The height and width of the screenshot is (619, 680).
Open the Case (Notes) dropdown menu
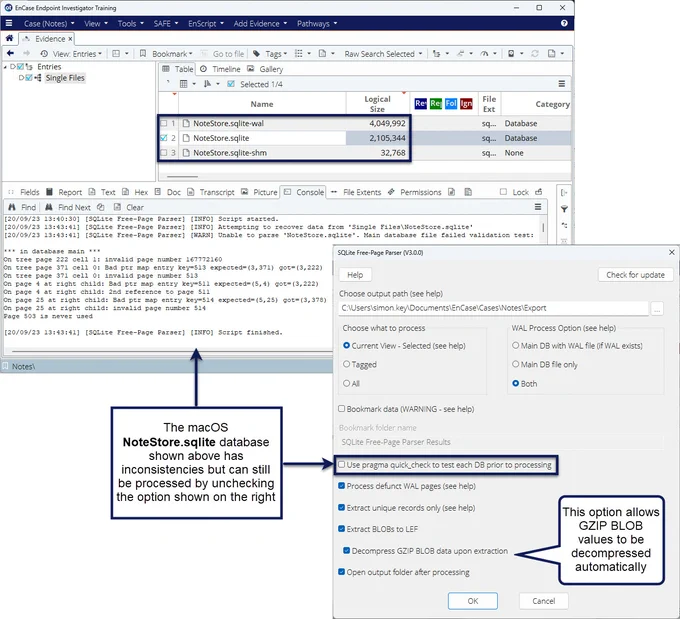[x=49, y=23]
